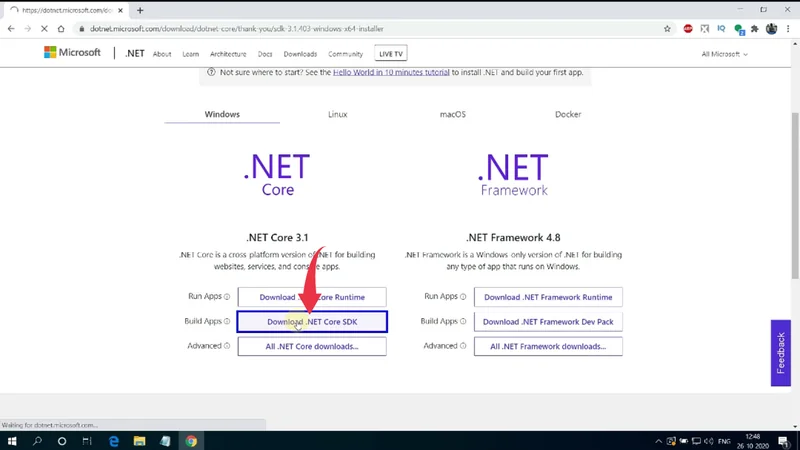The width and height of the screenshot is (800, 450).
Task: Click Download .NET Core SDK button
Action: [x=312, y=322]
